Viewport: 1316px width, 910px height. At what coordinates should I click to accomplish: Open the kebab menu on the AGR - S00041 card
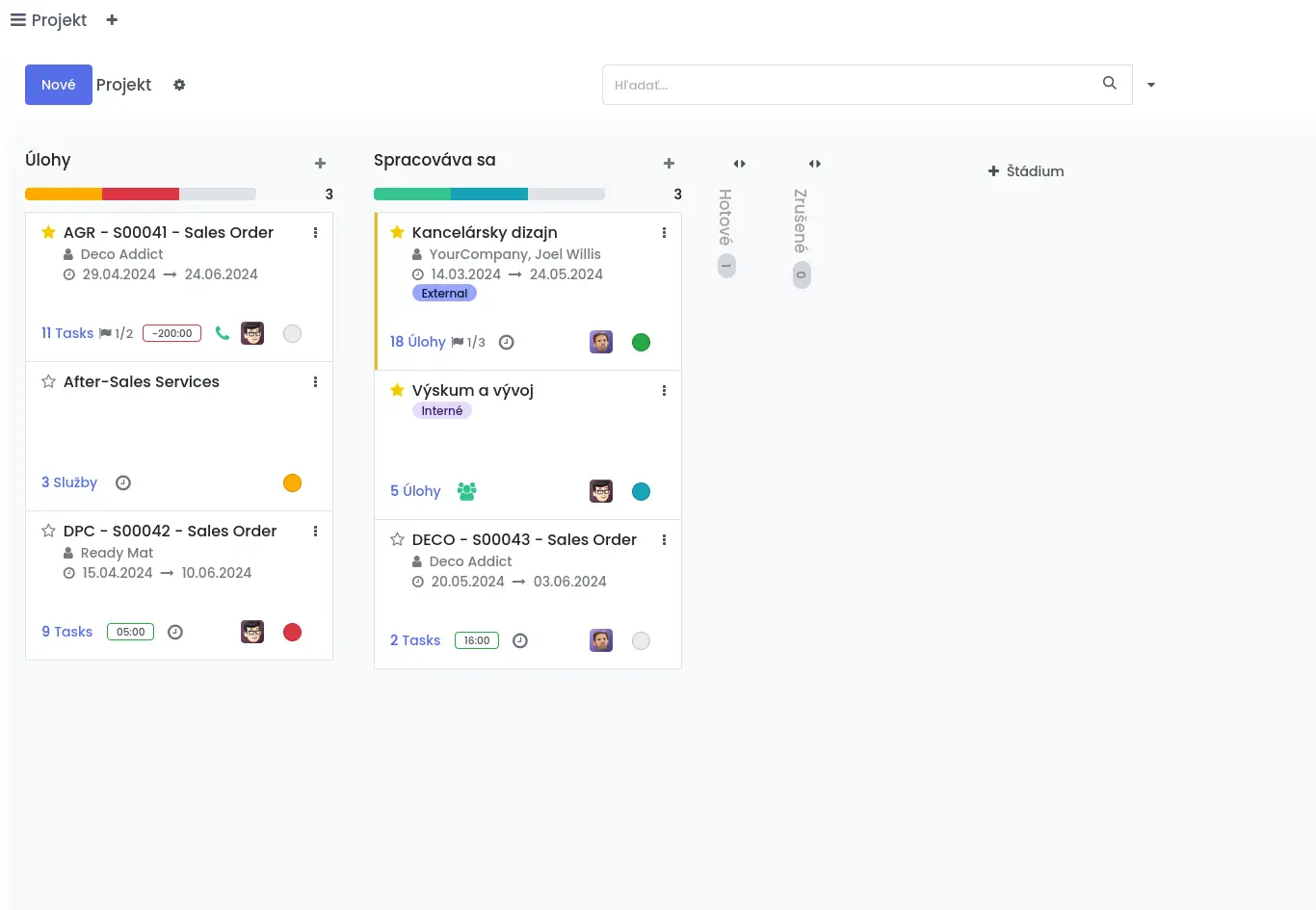(x=315, y=232)
